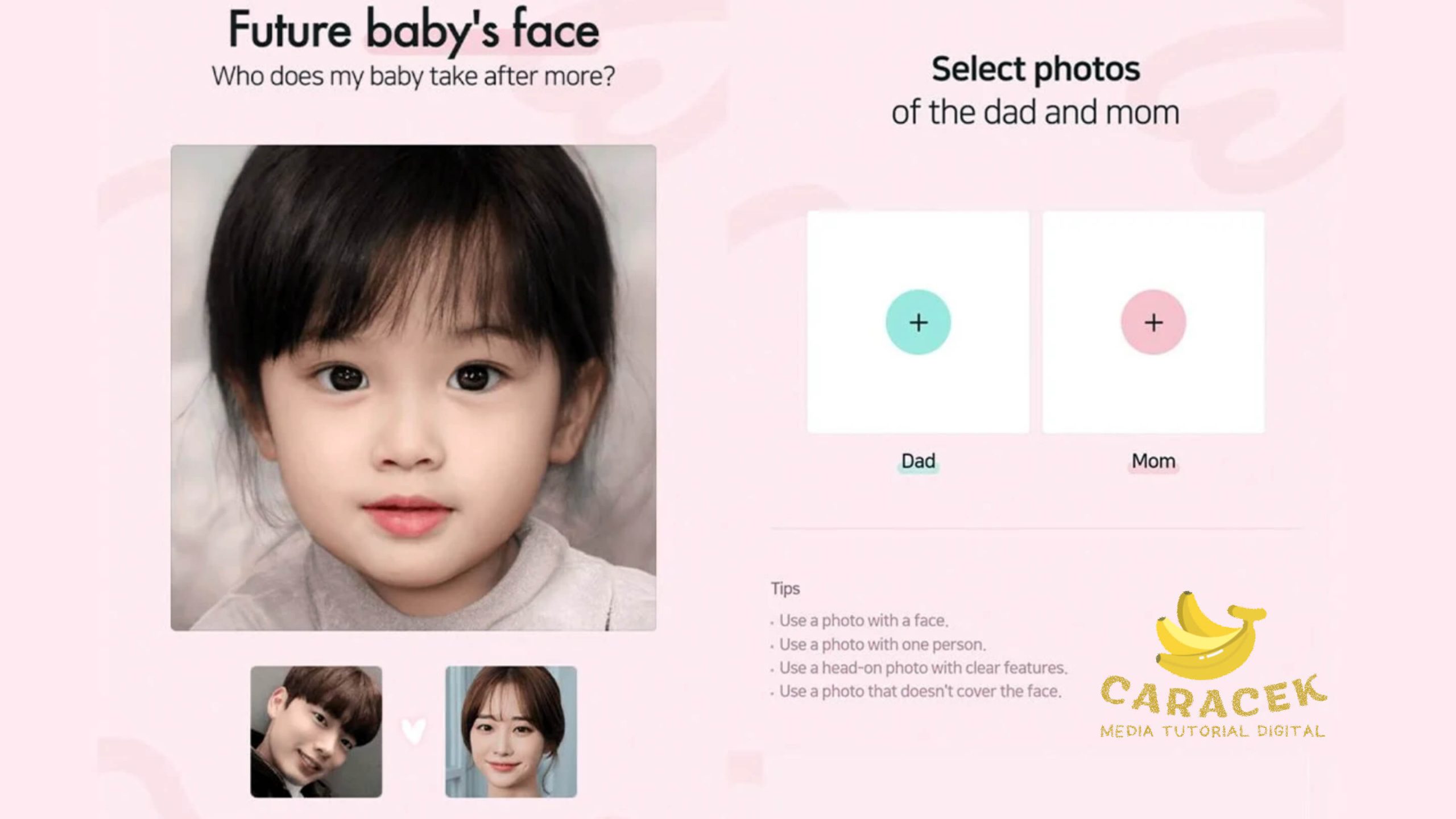The height and width of the screenshot is (819, 1456).
Task: Click the "Select photos" heading
Action: (x=1036, y=70)
